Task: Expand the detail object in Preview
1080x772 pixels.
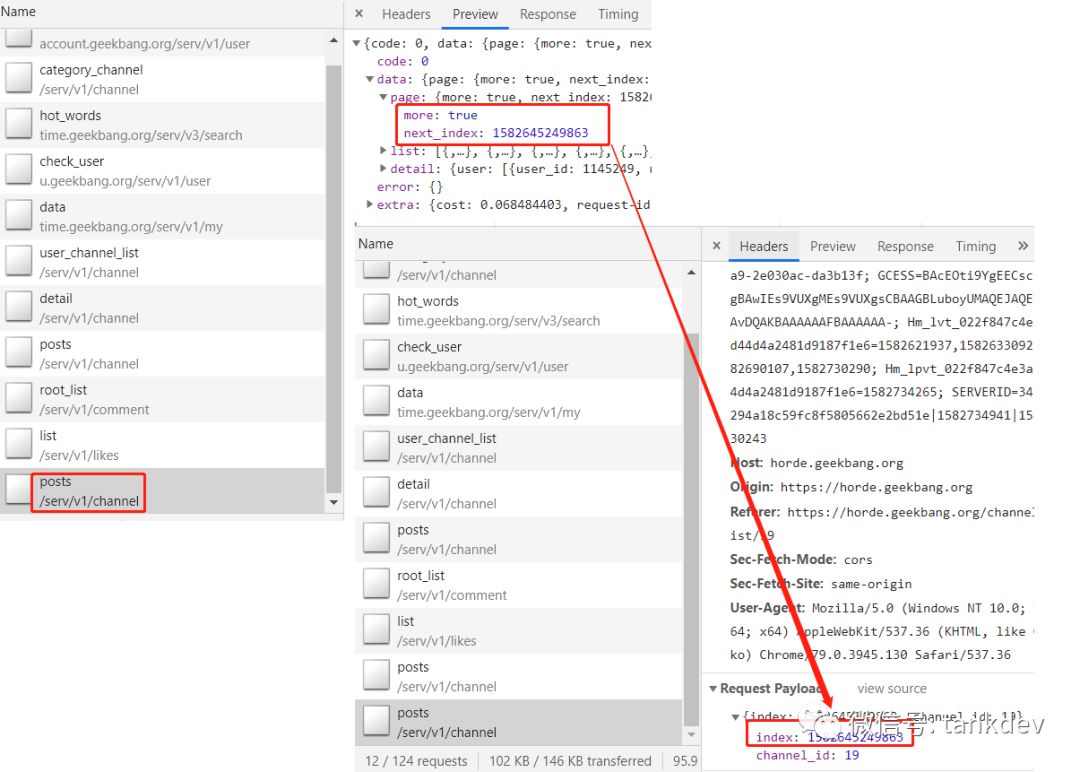Action: (383, 168)
